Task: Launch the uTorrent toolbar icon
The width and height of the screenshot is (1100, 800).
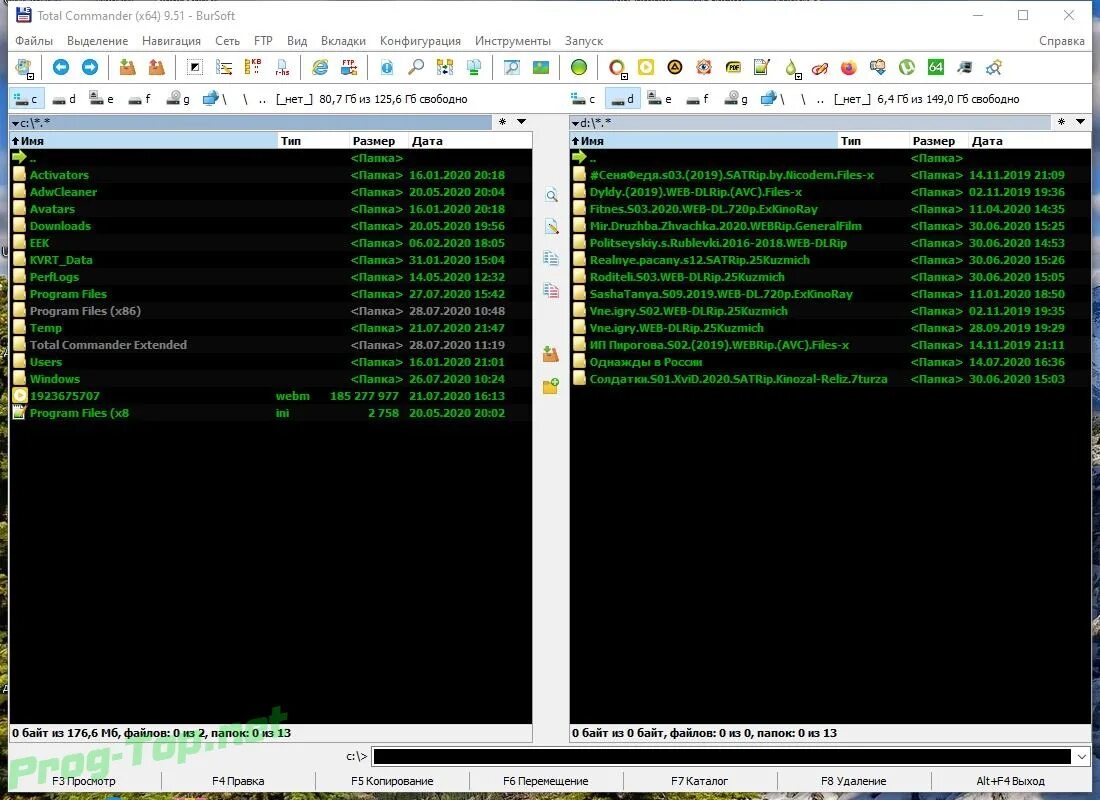Action: [x=907, y=67]
